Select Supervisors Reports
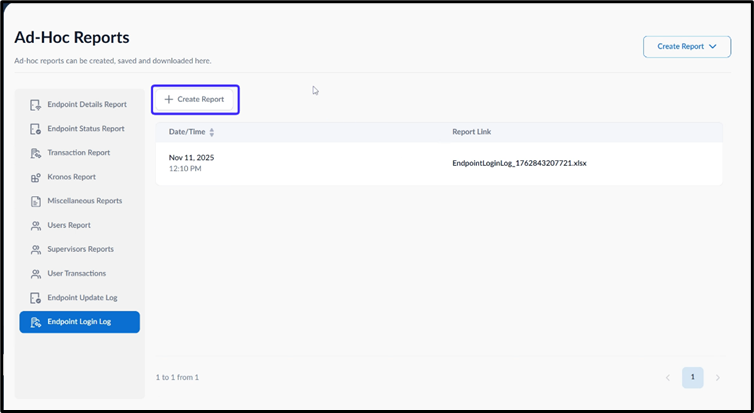The height and width of the screenshot is (413, 754). 80,250
